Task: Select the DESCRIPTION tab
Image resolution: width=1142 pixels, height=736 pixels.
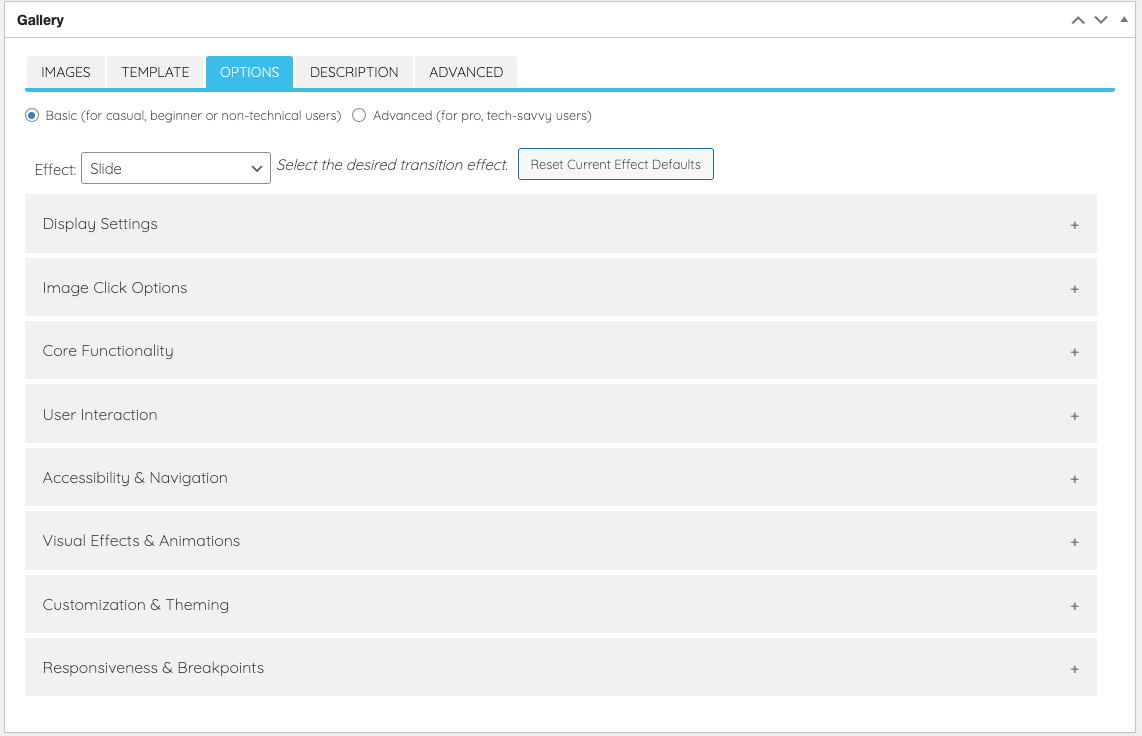Action: (x=353, y=72)
